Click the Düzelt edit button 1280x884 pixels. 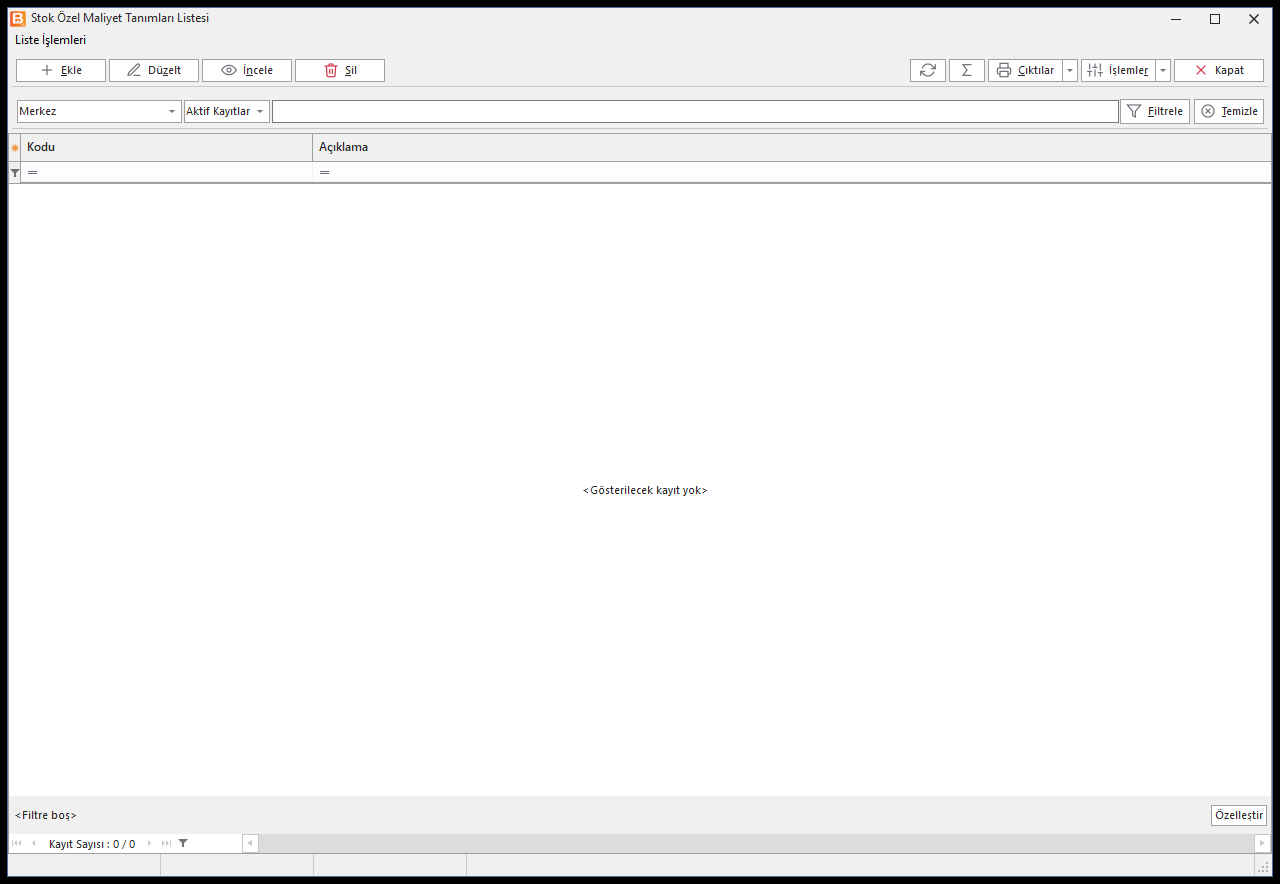(x=154, y=70)
